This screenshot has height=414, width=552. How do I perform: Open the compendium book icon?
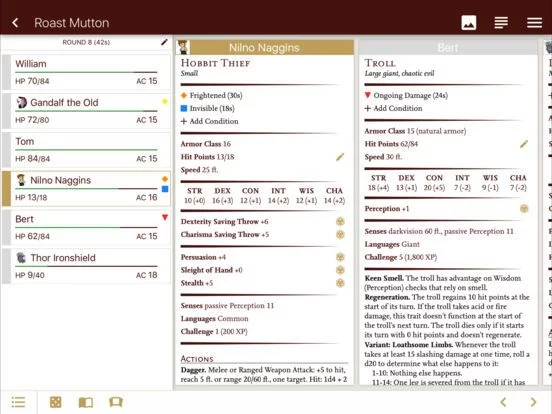tap(86, 402)
